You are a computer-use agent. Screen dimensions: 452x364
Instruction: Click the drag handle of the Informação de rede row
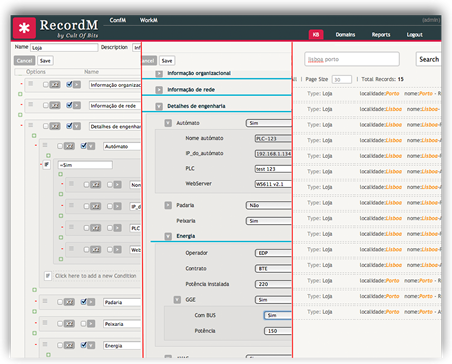point(31,104)
